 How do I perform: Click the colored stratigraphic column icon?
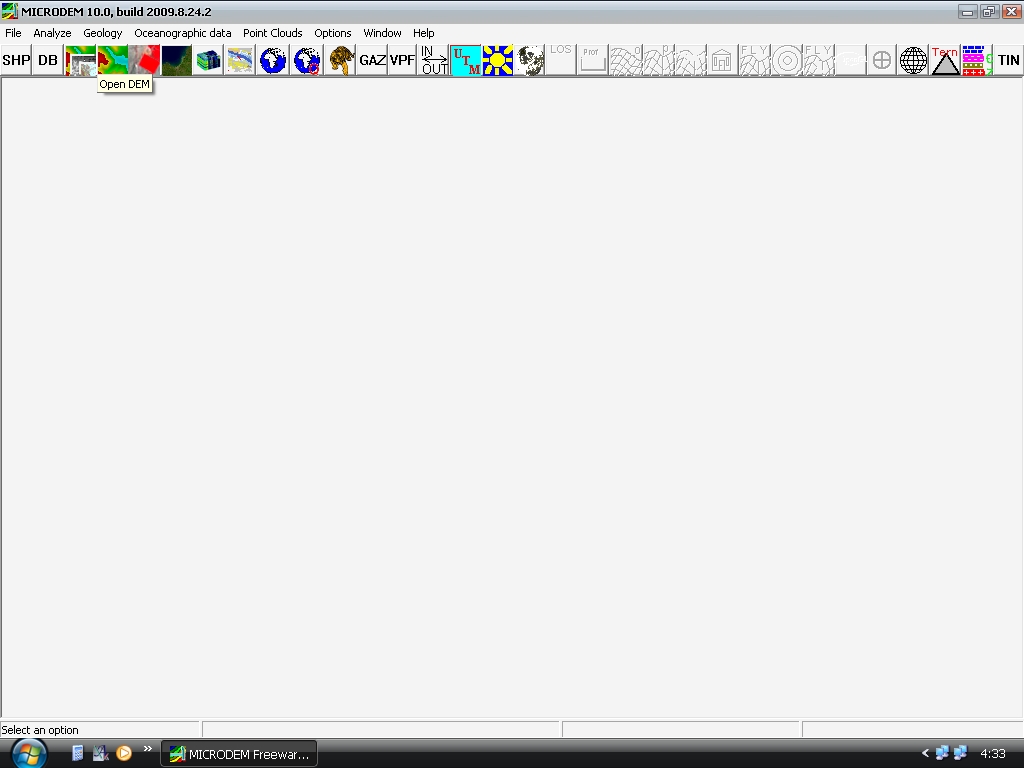pyautogui.click(x=976, y=60)
